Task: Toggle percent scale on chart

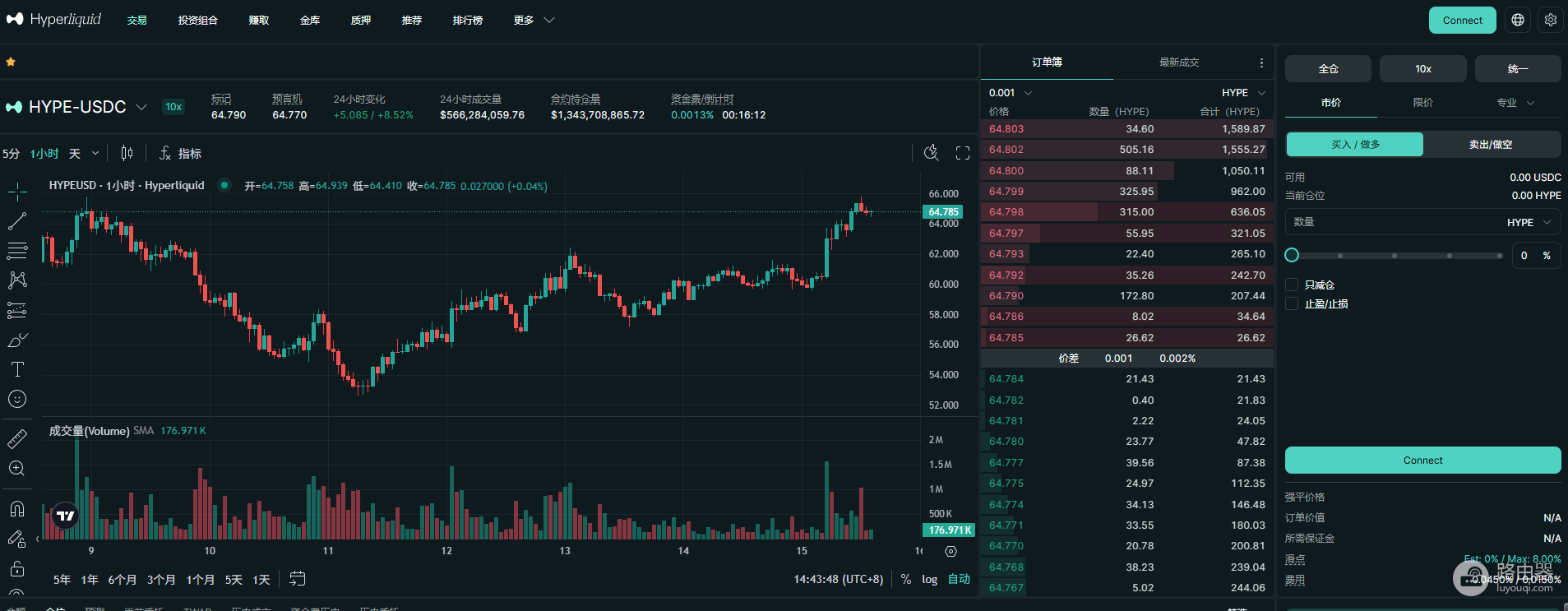Action: (905, 579)
